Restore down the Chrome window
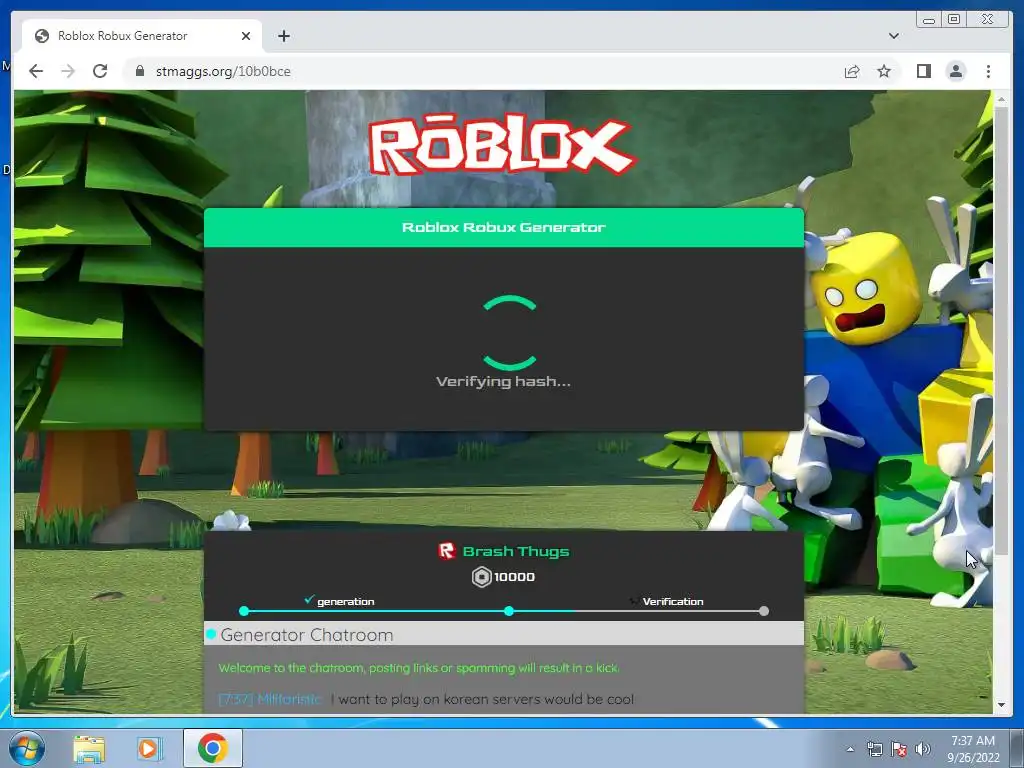The height and width of the screenshot is (768, 1024). (954, 20)
